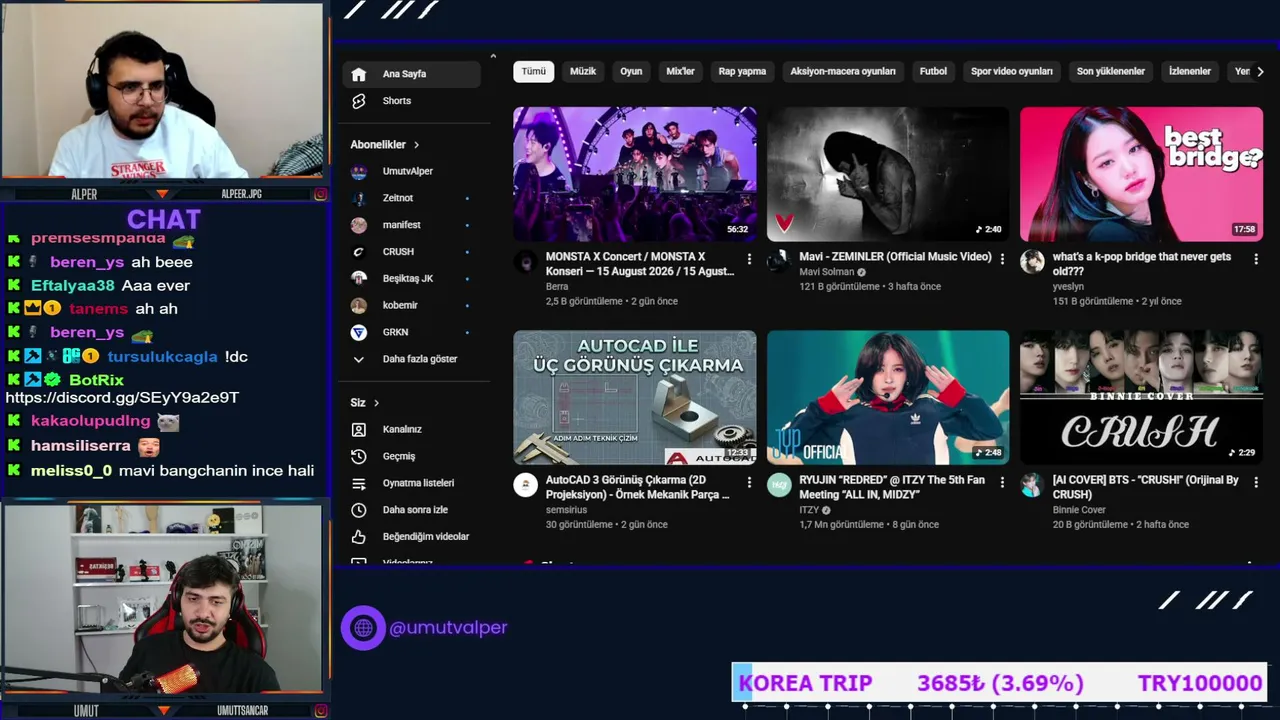Click the Mavi Solman channel avatar
The image size is (1280, 720).
[x=779, y=262]
